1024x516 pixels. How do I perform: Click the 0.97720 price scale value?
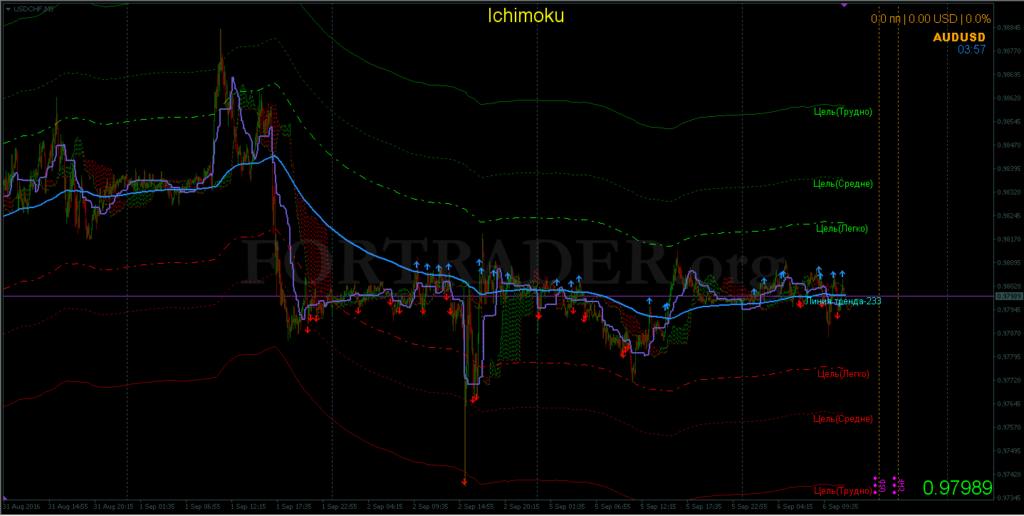point(1009,380)
